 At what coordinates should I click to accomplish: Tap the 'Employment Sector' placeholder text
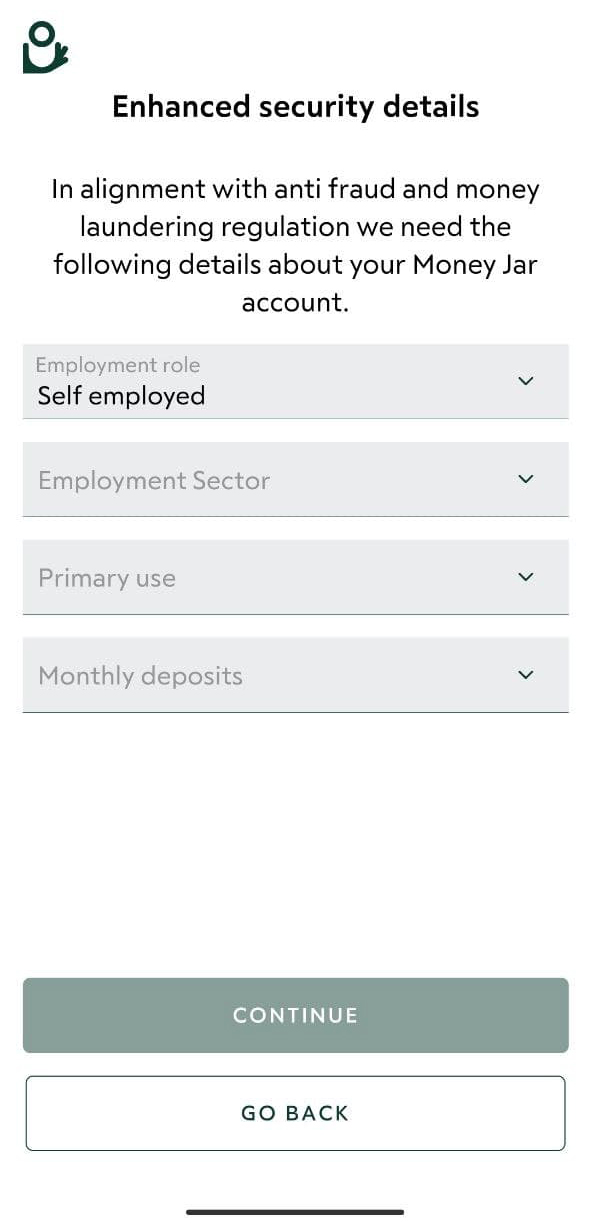154,481
